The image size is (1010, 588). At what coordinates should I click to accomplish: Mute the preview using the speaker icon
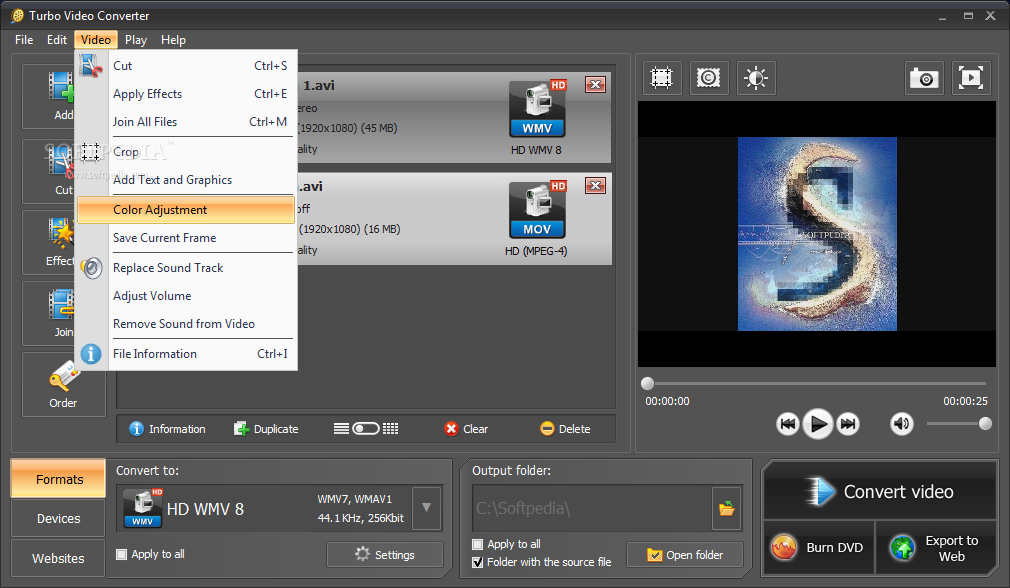tap(902, 424)
